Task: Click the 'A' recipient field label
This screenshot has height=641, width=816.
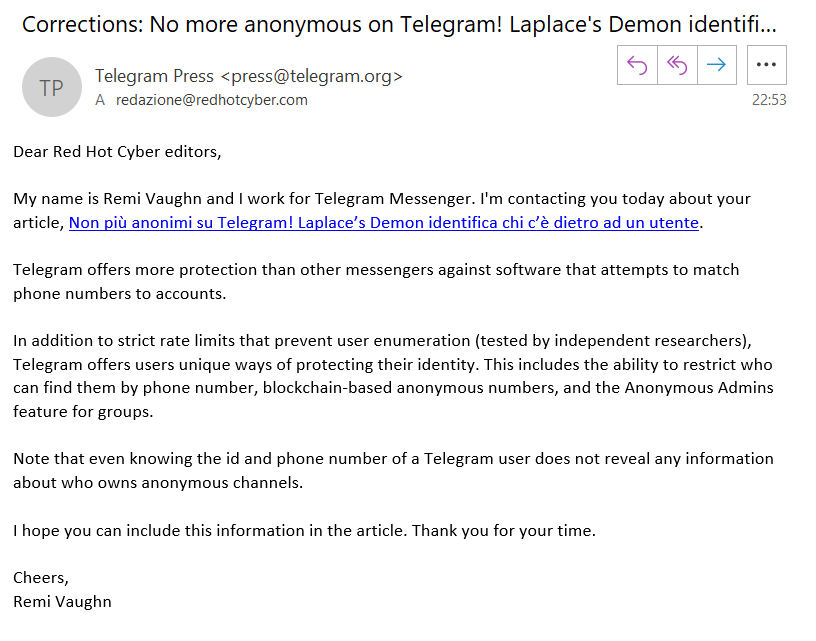Action: (x=100, y=100)
